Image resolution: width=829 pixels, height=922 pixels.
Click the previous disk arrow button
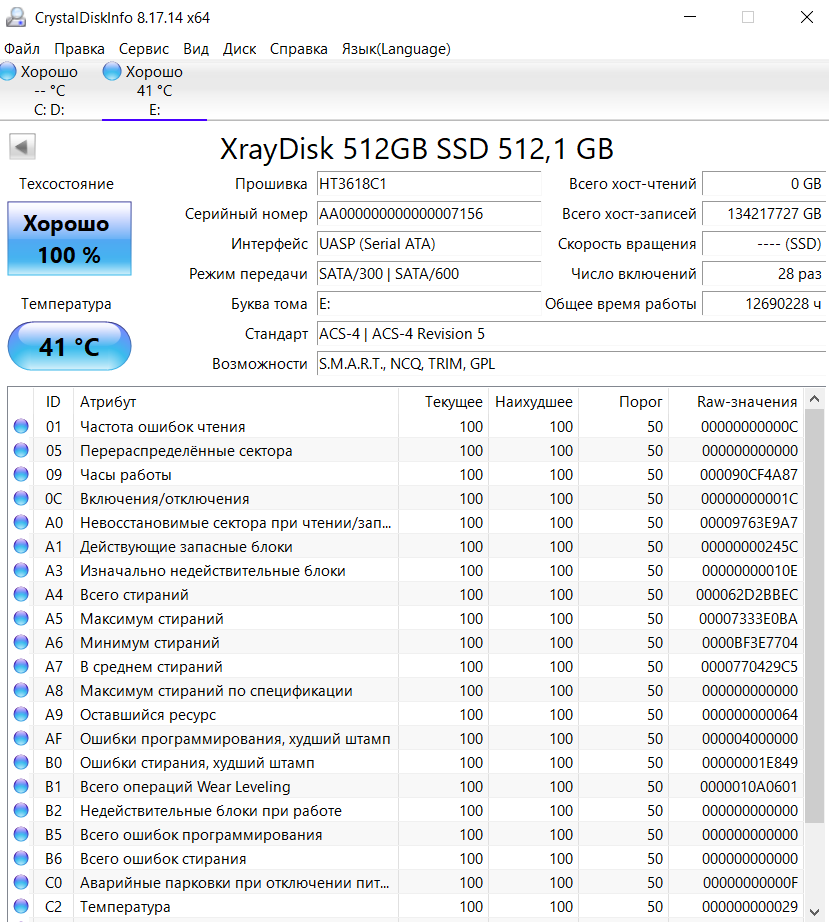(x=22, y=146)
